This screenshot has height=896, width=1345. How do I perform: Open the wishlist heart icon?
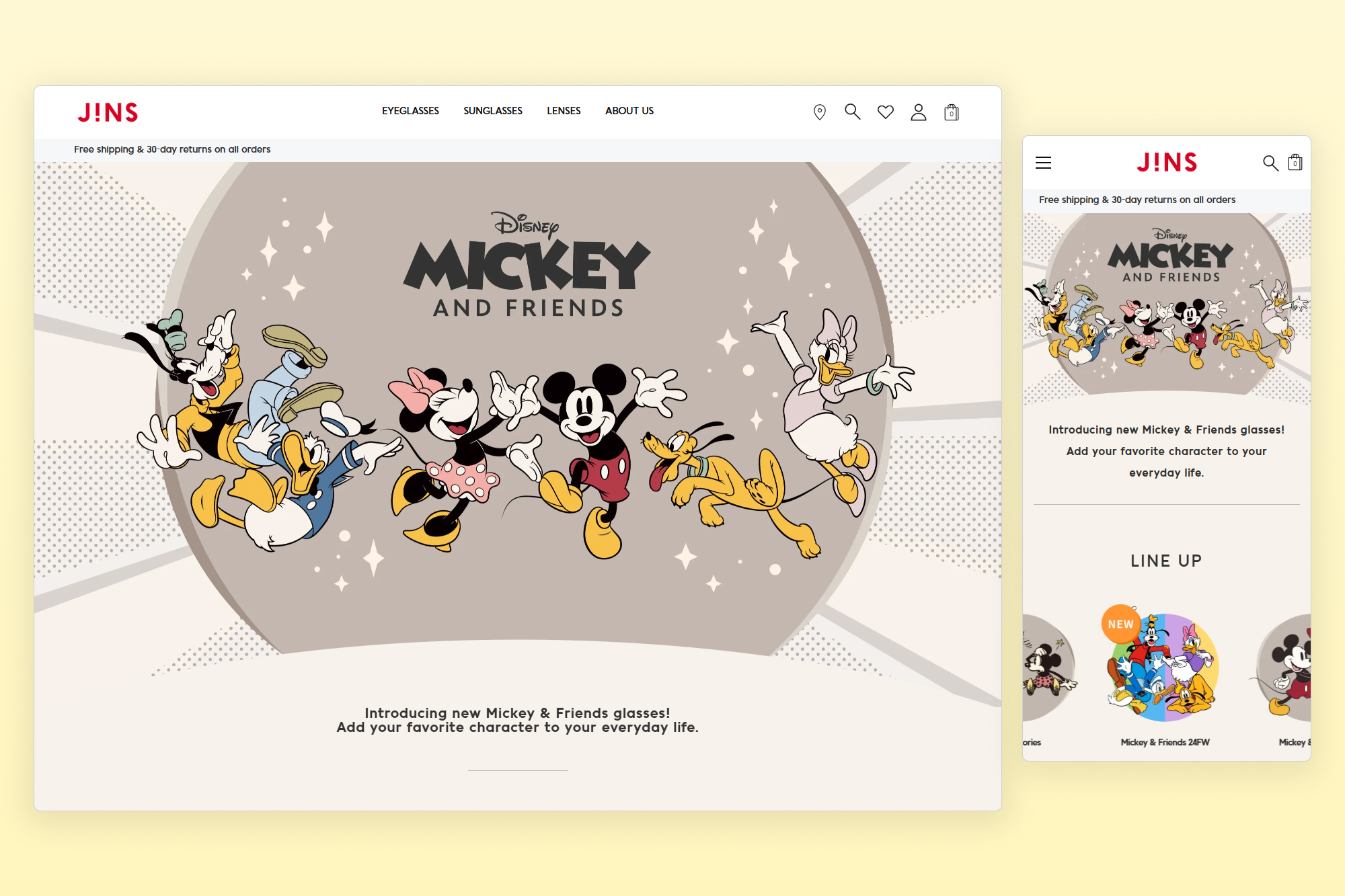coord(885,112)
